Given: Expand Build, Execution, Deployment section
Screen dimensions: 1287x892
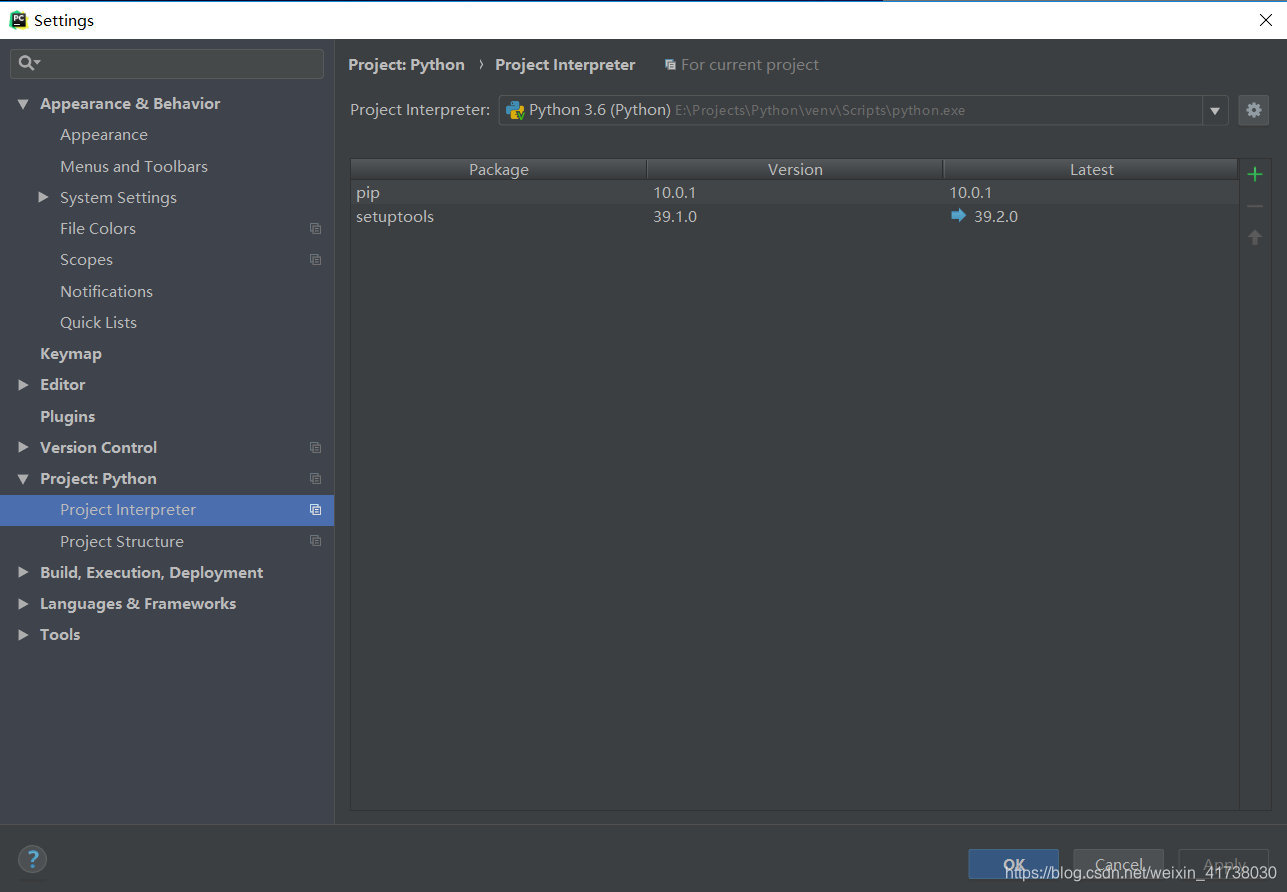Looking at the screenshot, I should tap(23, 573).
